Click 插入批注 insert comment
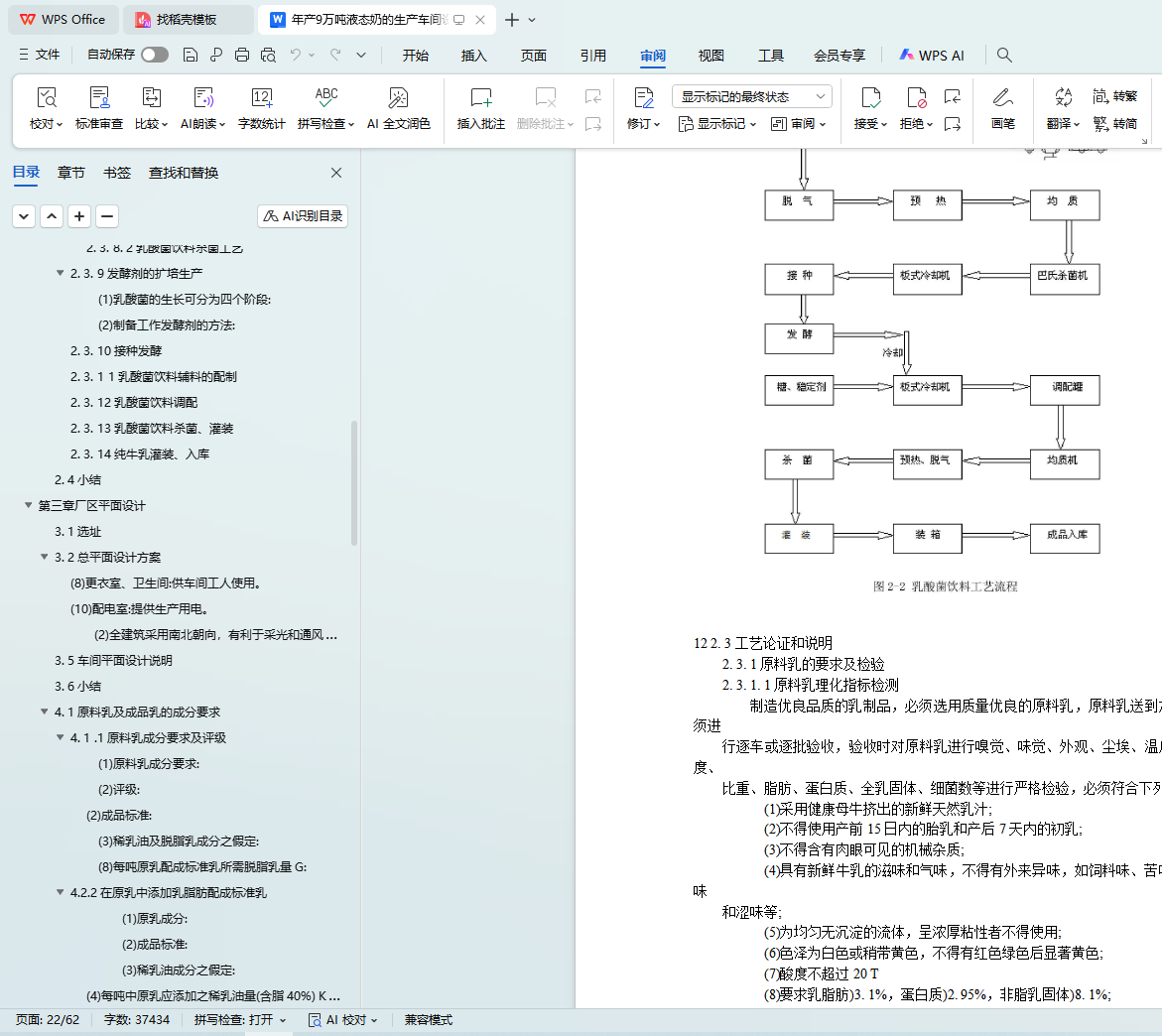Screen dimensions: 1162x1036 pyautogui.click(x=481, y=108)
